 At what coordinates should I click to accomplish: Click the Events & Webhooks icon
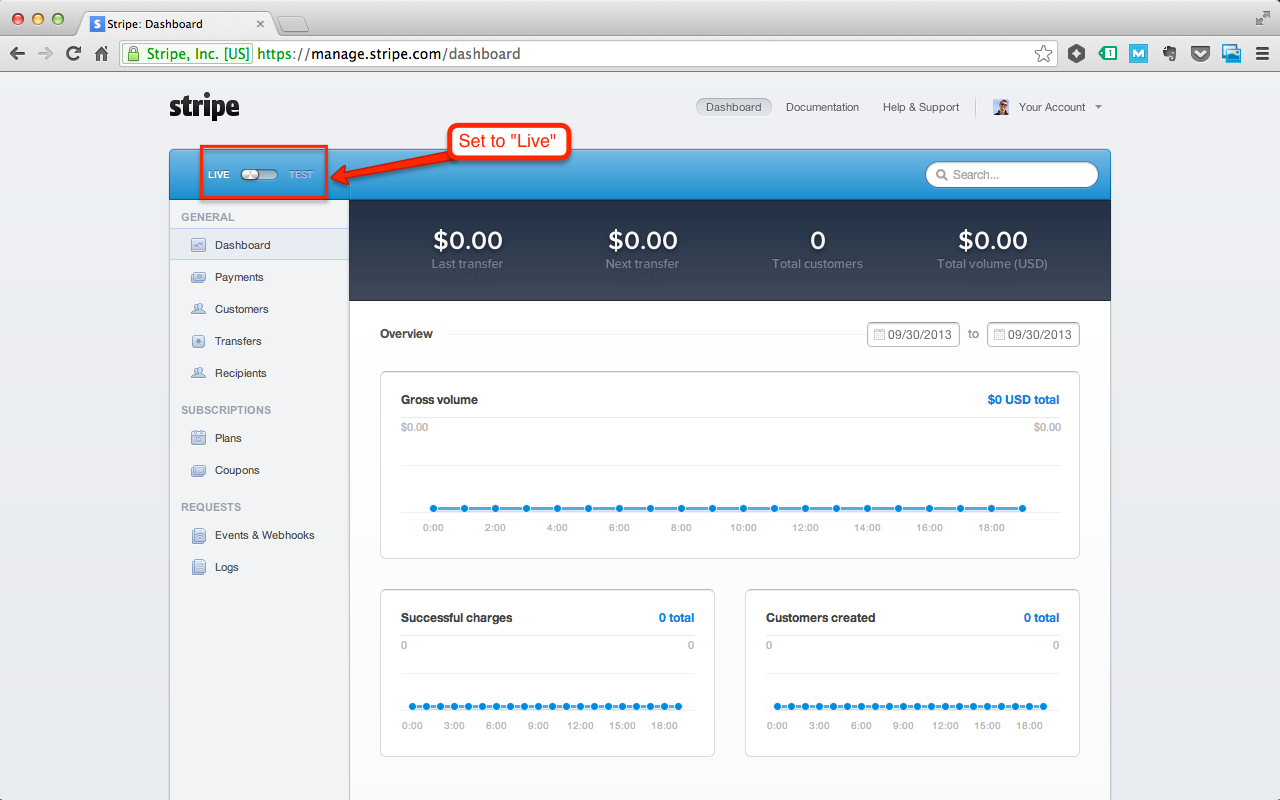coord(198,535)
